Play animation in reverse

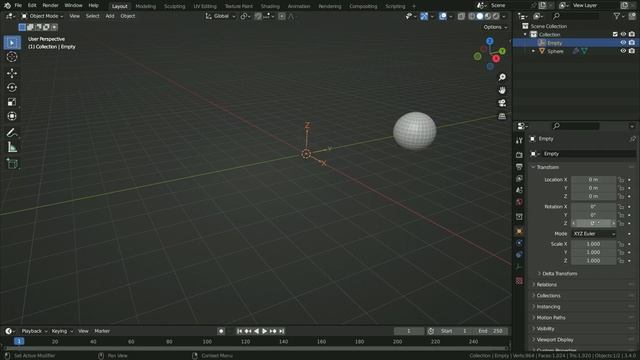click(x=256, y=331)
